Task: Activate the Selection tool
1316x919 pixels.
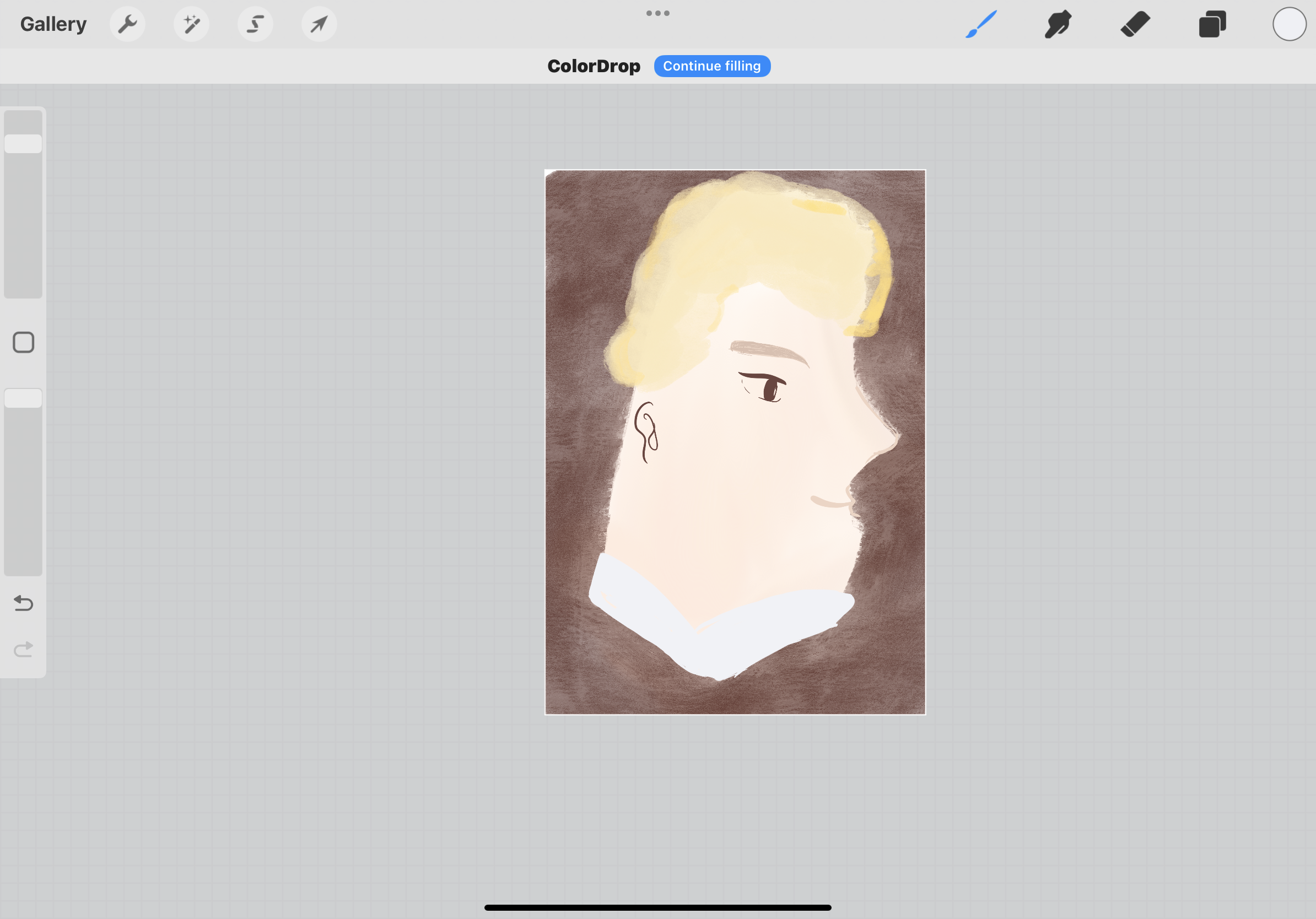Action: [x=255, y=24]
